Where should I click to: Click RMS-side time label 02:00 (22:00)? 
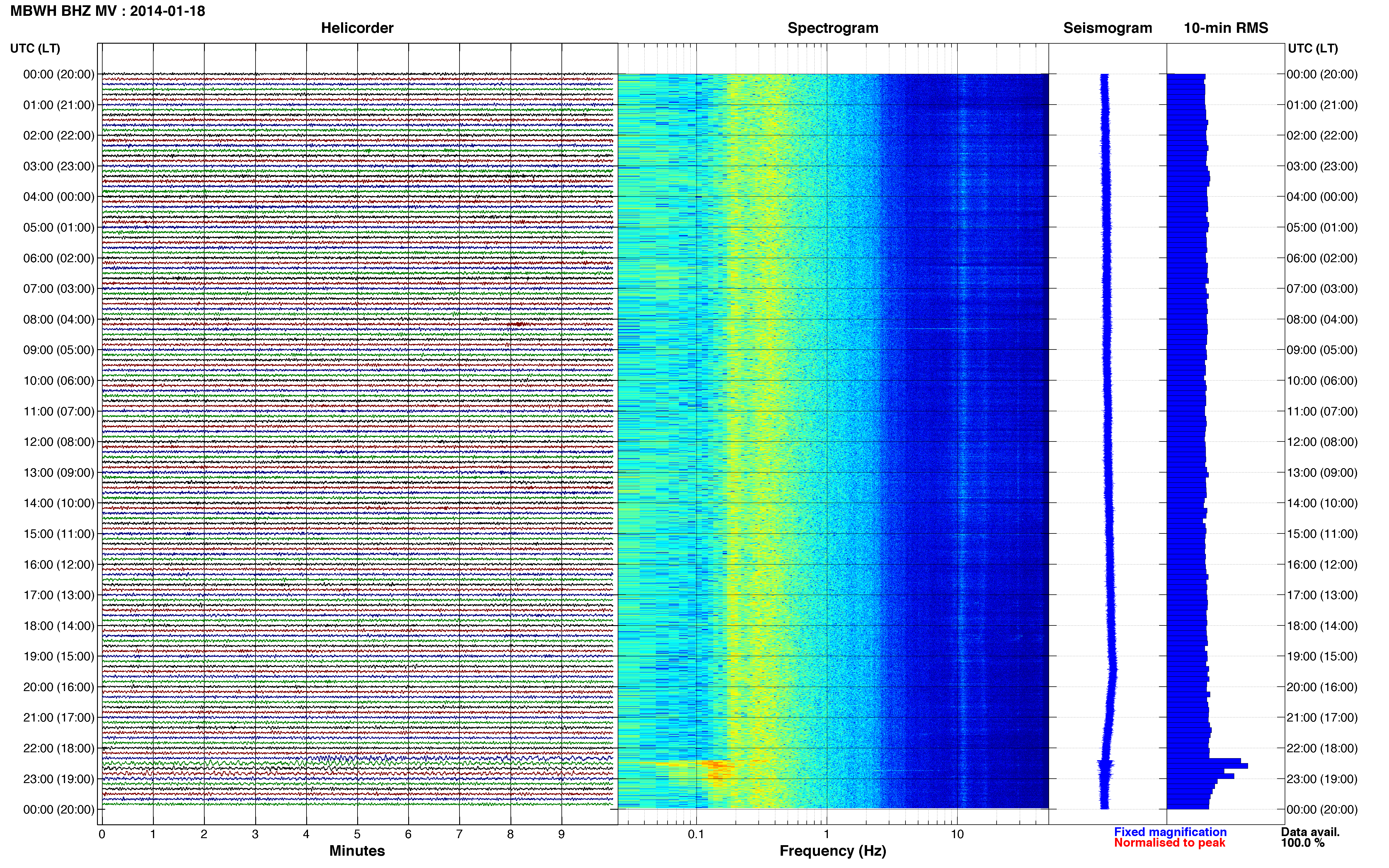coord(1322,135)
